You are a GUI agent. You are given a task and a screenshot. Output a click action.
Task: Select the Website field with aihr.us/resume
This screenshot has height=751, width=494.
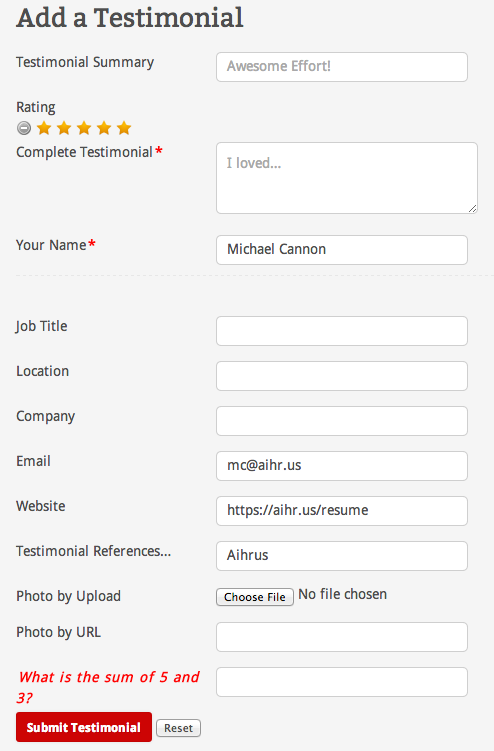(x=342, y=511)
